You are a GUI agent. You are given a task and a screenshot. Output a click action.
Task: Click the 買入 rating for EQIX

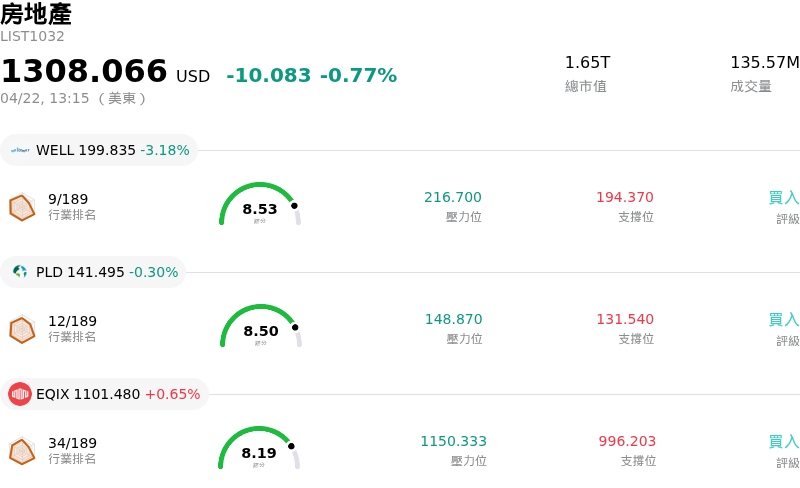(783, 442)
